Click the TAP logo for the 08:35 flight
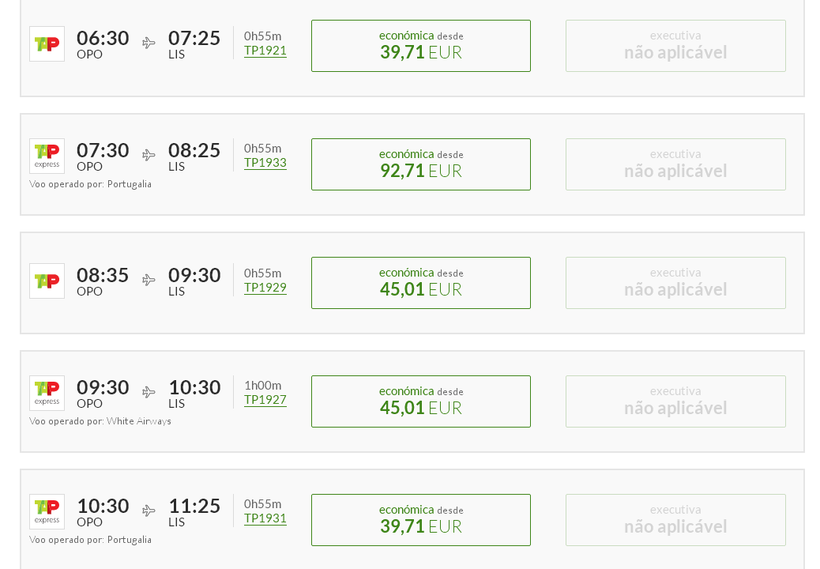The image size is (820, 569). point(47,281)
